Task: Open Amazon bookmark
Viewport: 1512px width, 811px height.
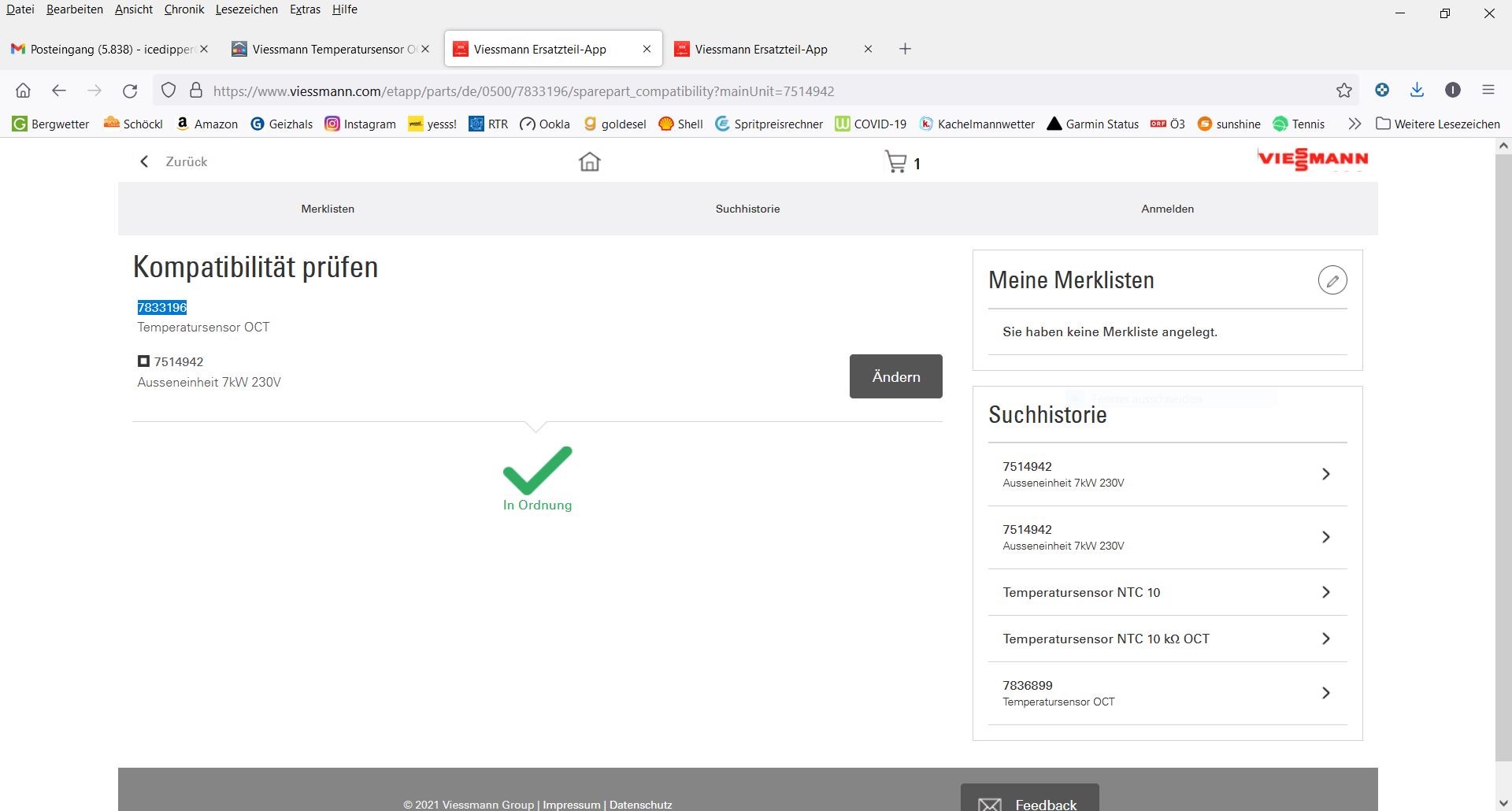Action: [x=207, y=124]
